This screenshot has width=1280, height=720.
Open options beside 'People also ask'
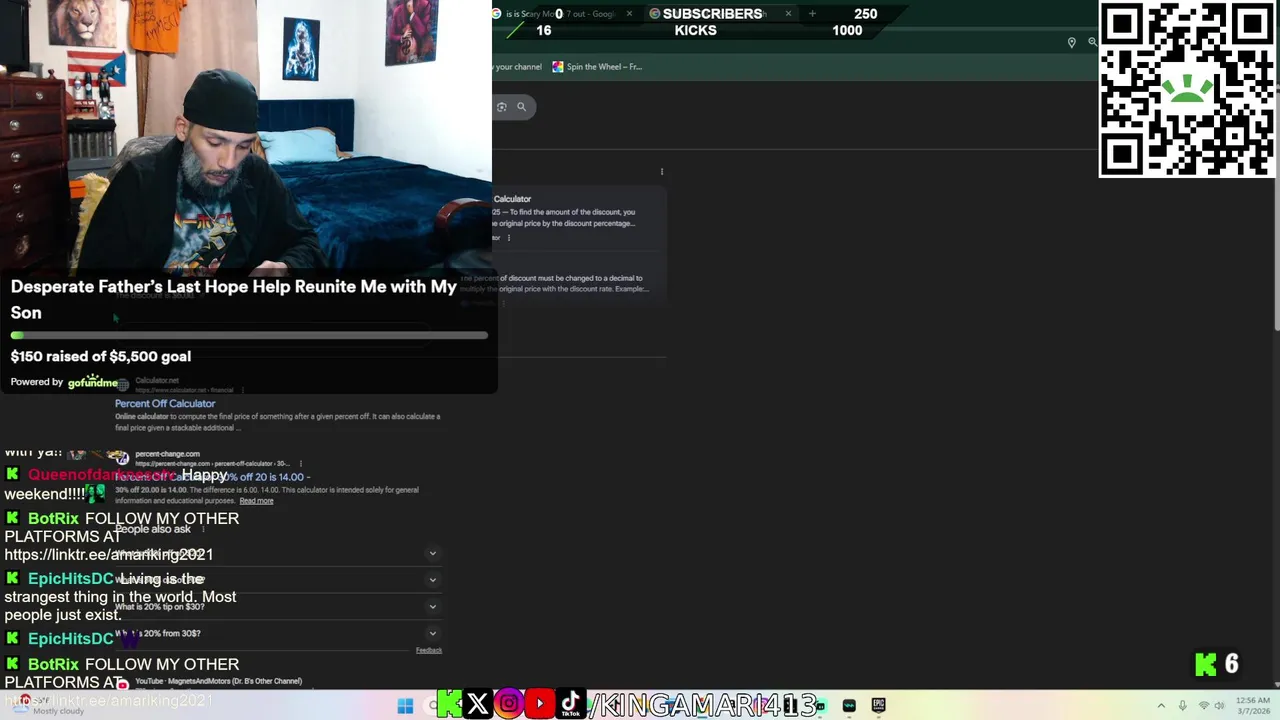coord(203,529)
